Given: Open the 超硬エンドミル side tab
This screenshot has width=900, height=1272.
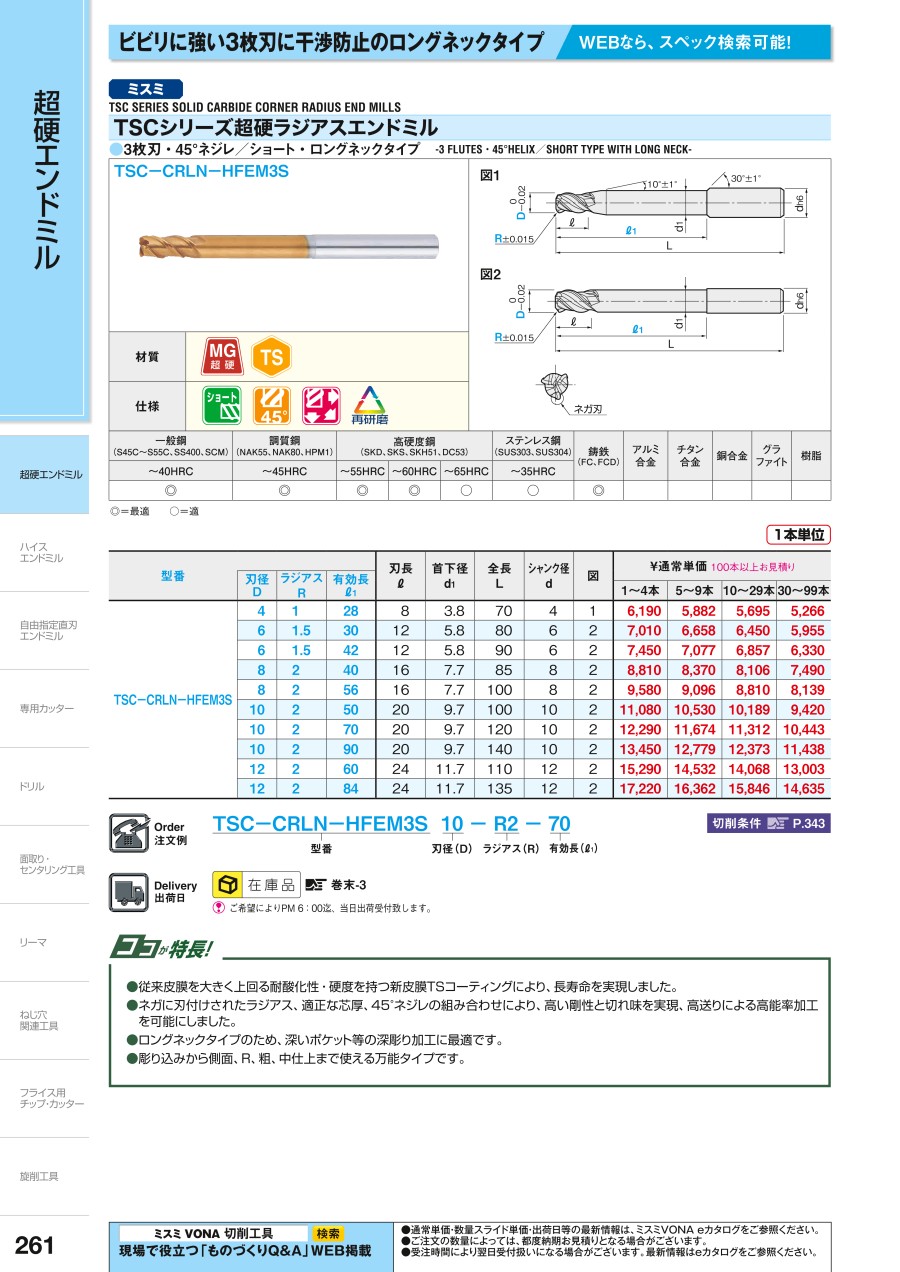Looking at the screenshot, I should pos(50,474).
